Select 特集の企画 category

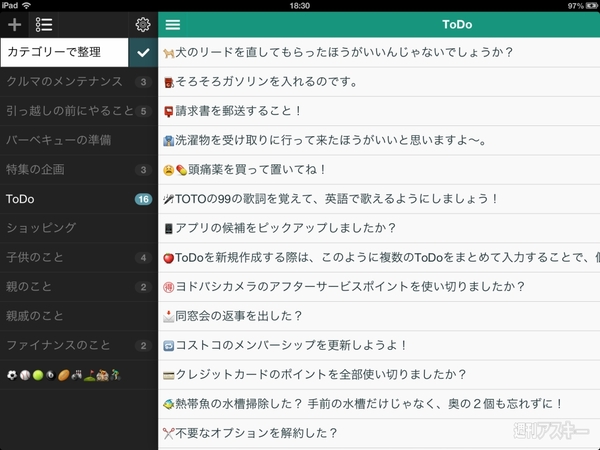pyautogui.click(x=79, y=170)
